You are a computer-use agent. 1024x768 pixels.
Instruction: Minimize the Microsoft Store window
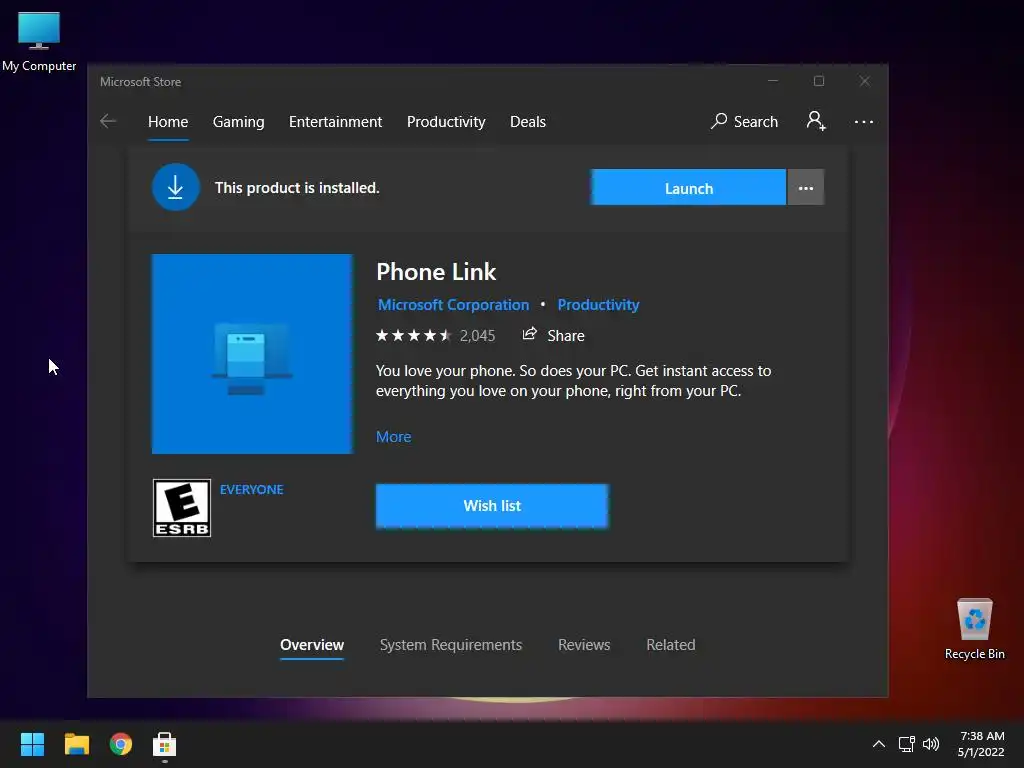point(773,81)
